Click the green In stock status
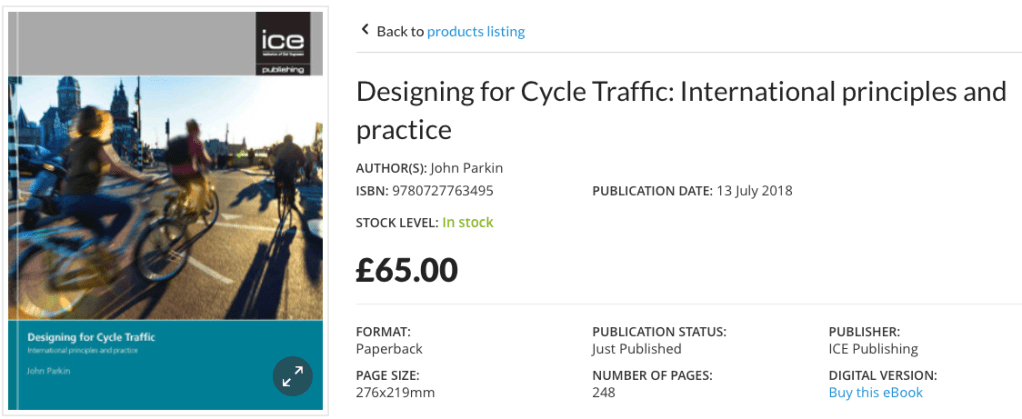This screenshot has height=419, width=1022. point(468,222)
